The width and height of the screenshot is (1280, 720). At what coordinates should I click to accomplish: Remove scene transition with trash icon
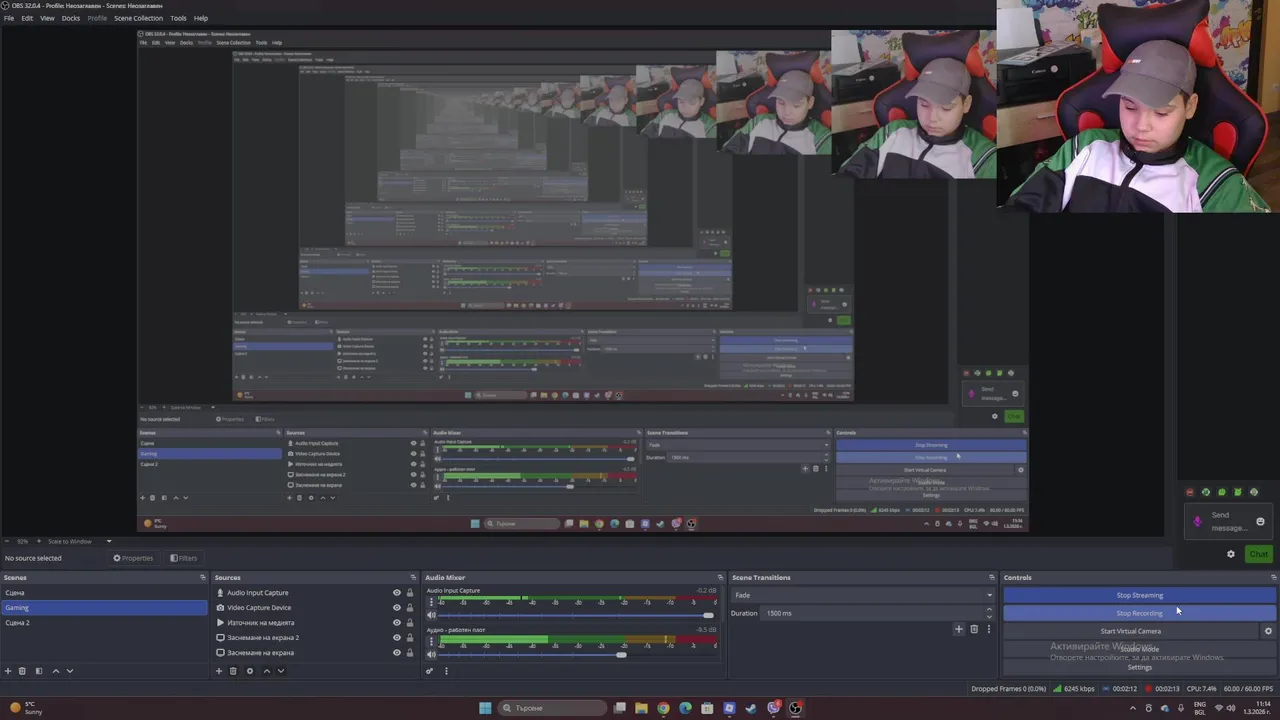coord(974,629)
